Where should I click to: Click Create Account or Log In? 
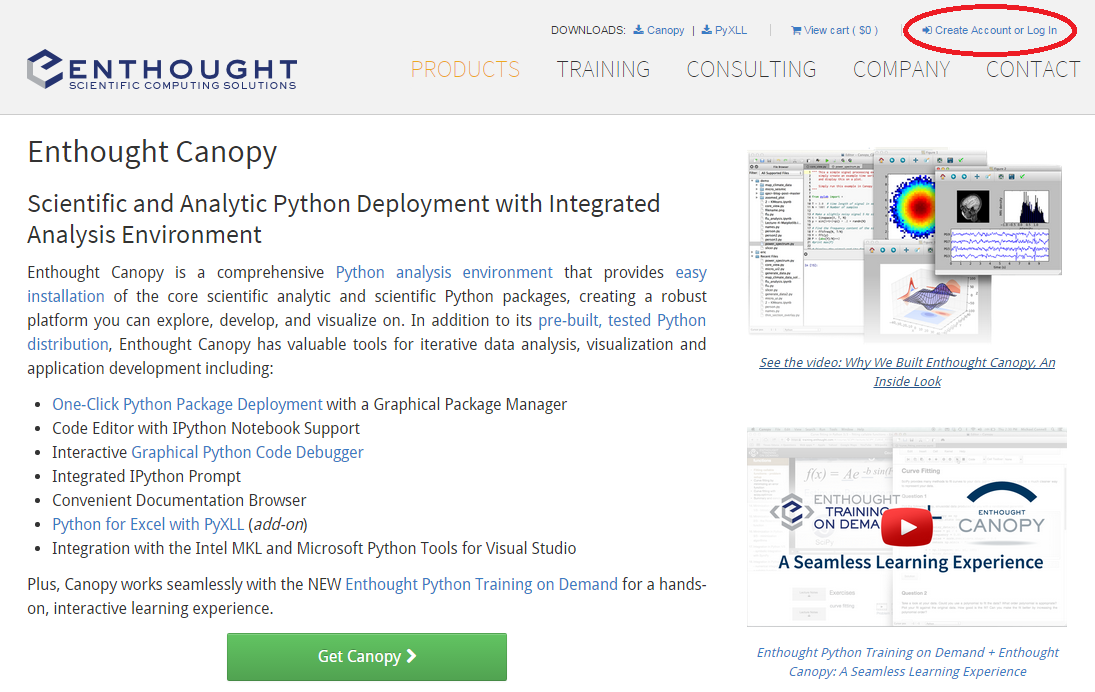pyautogui.click(x=996, y=30)
